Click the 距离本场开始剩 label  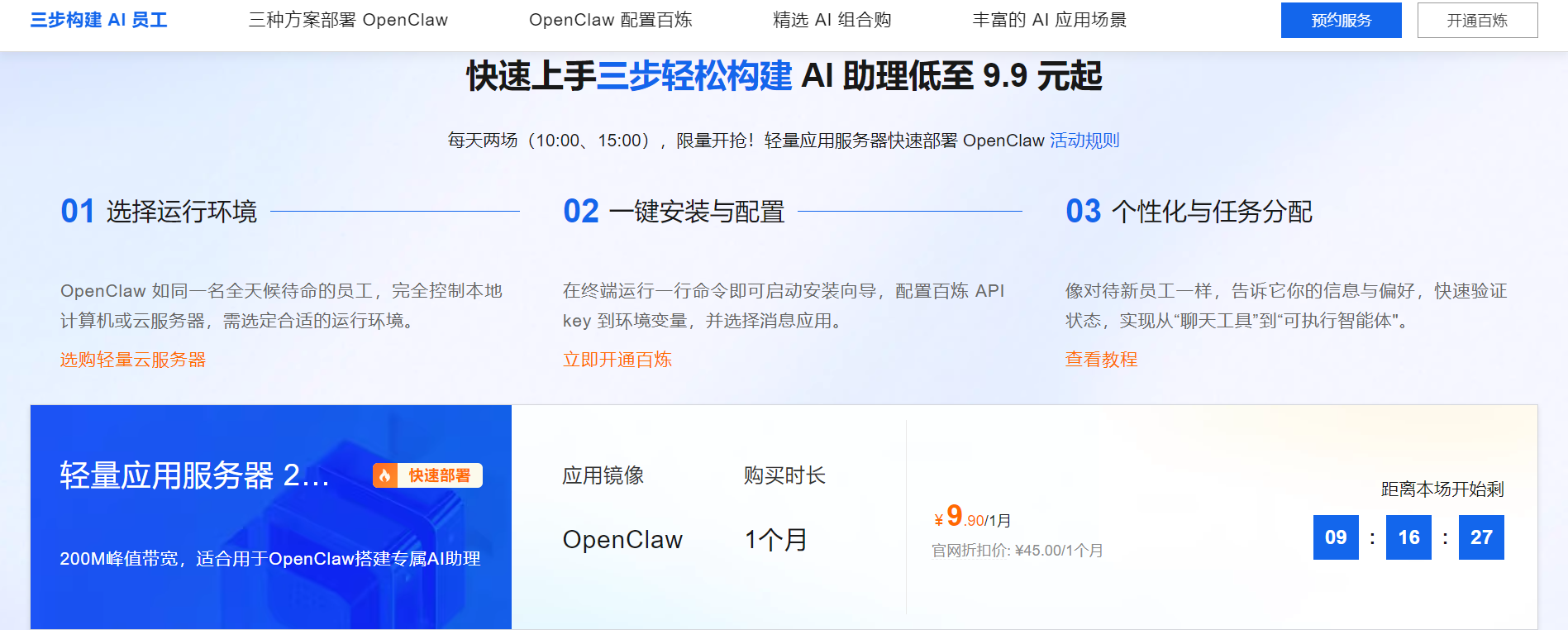[x=1442, y=489]
